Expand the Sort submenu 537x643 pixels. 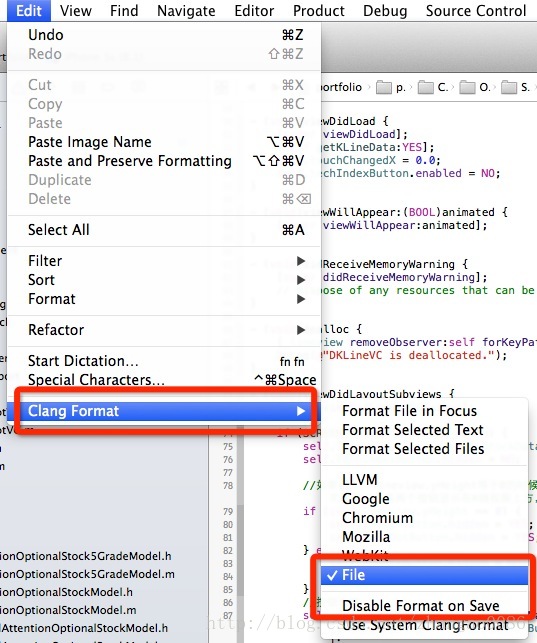tap(164, 280)
